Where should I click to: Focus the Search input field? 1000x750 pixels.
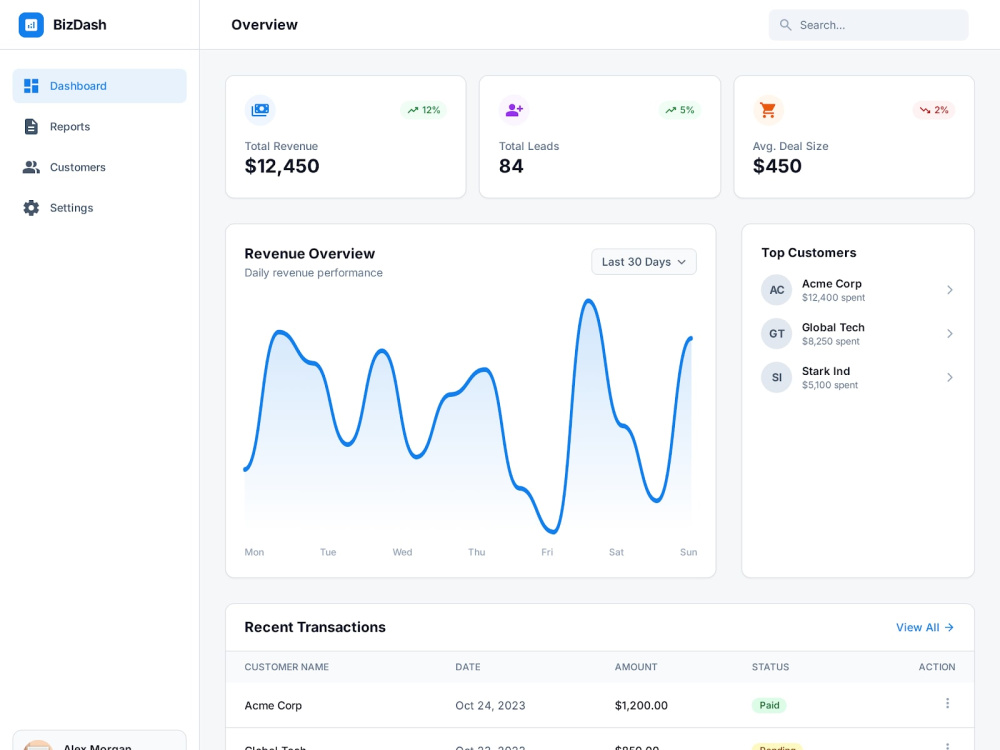pyautogui.click(x=868, y=25)
